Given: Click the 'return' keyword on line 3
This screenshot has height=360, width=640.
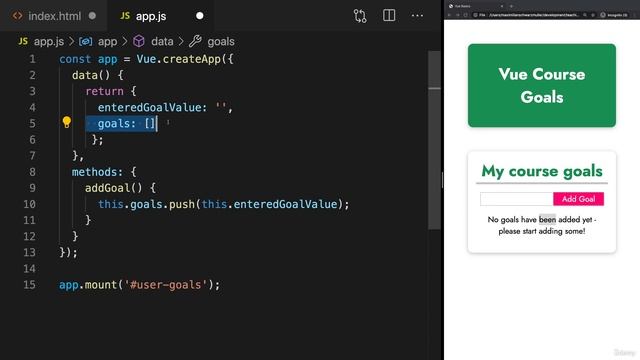Looking at the screenshot, I should coord(104,91).
